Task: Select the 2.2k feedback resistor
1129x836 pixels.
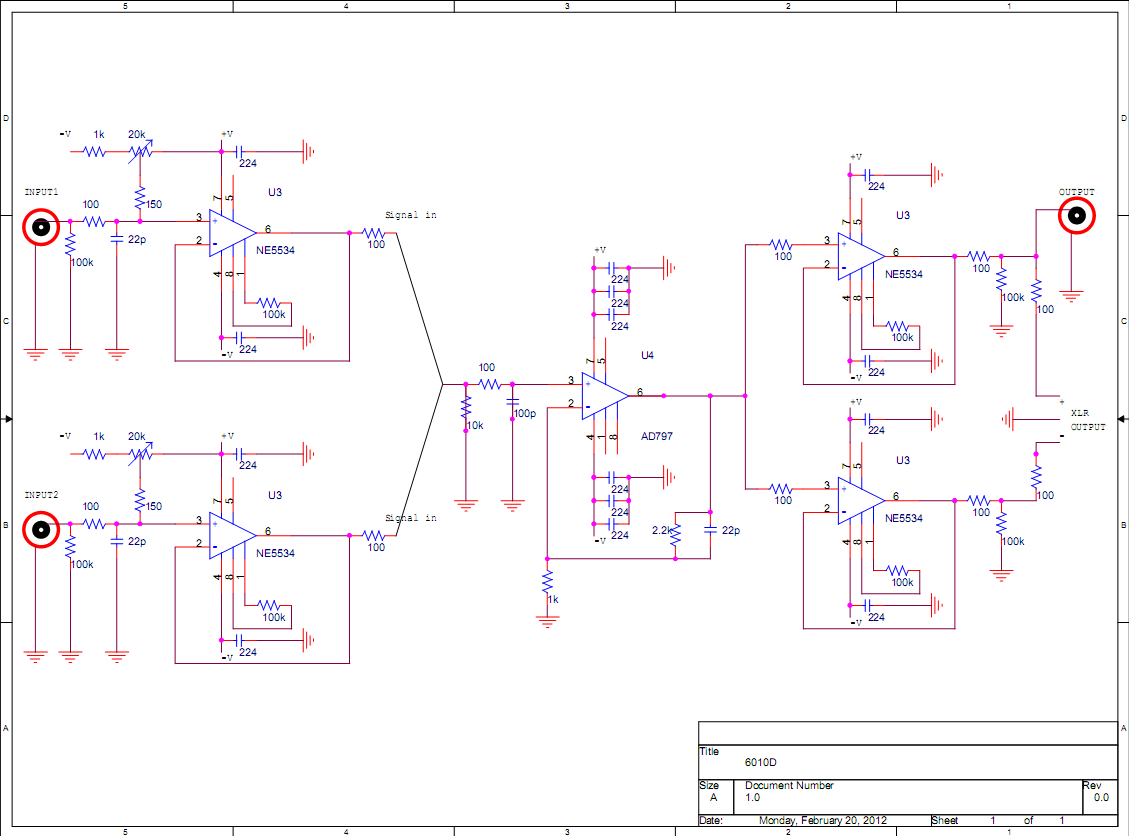Action: [675, 534]
